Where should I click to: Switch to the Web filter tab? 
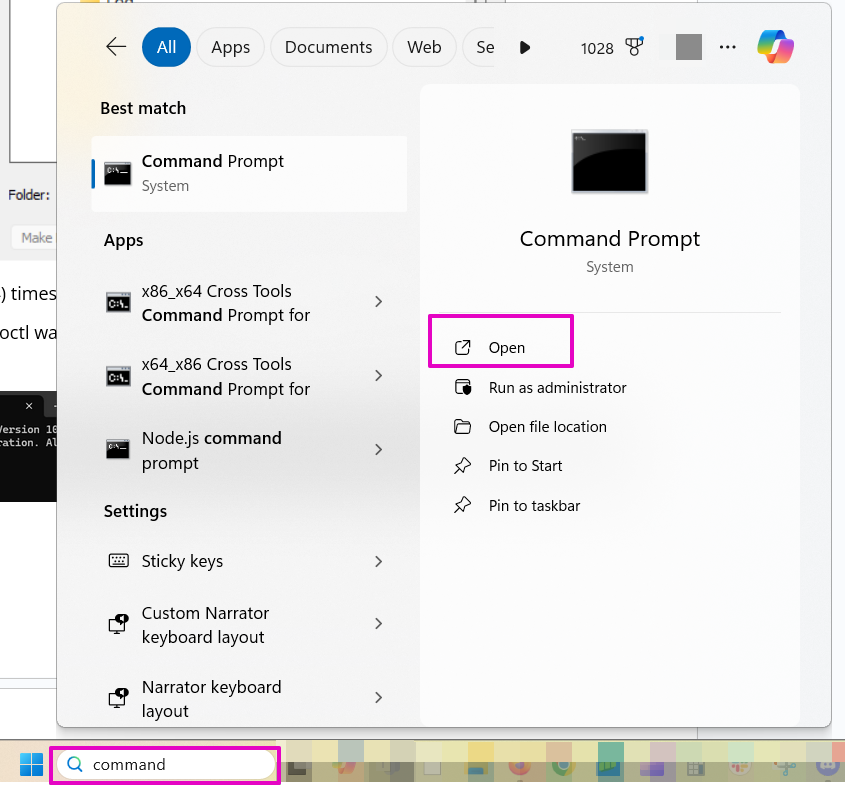point(424,47)
